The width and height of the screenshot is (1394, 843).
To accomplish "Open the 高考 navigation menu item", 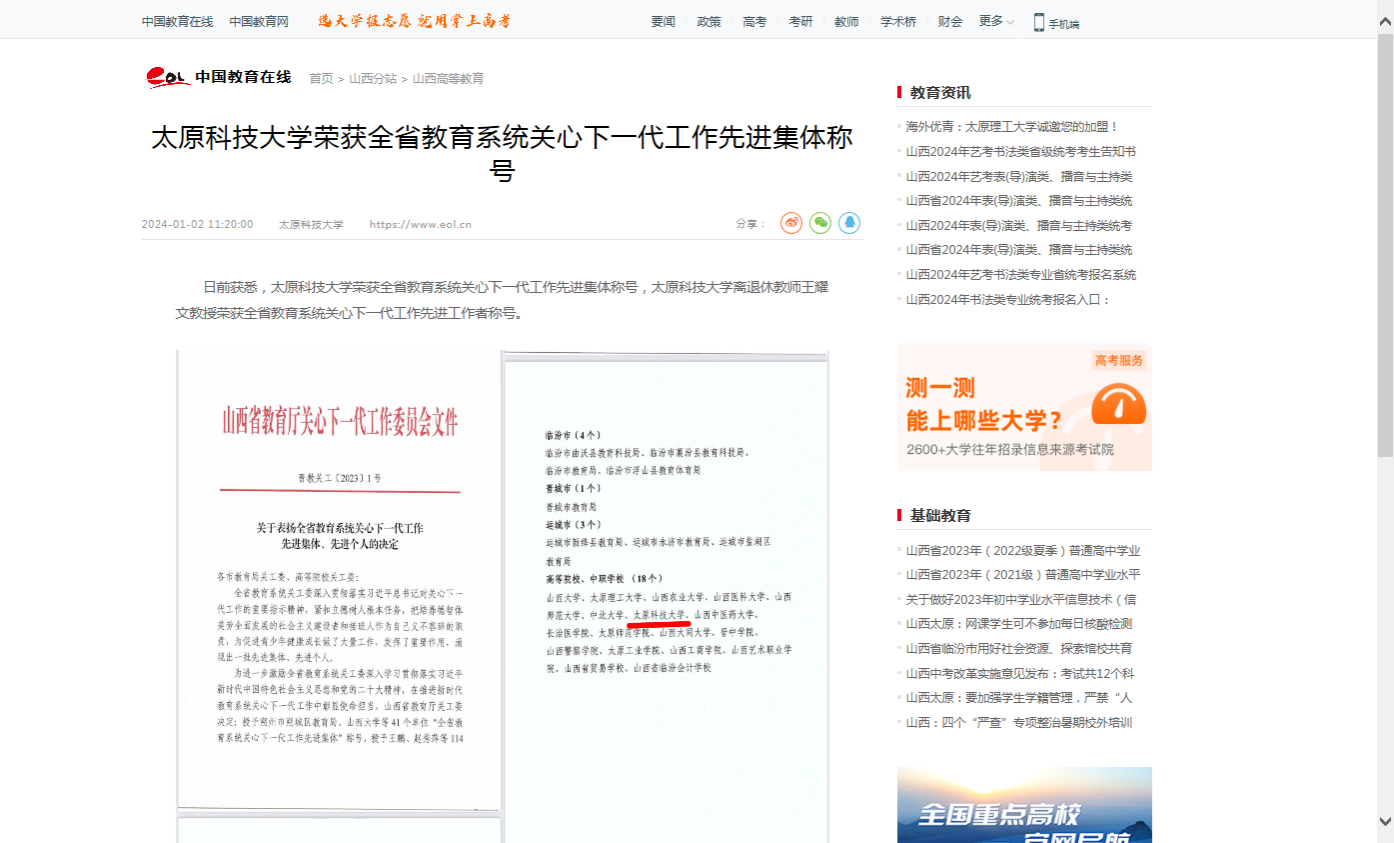I will pos(754,21).
